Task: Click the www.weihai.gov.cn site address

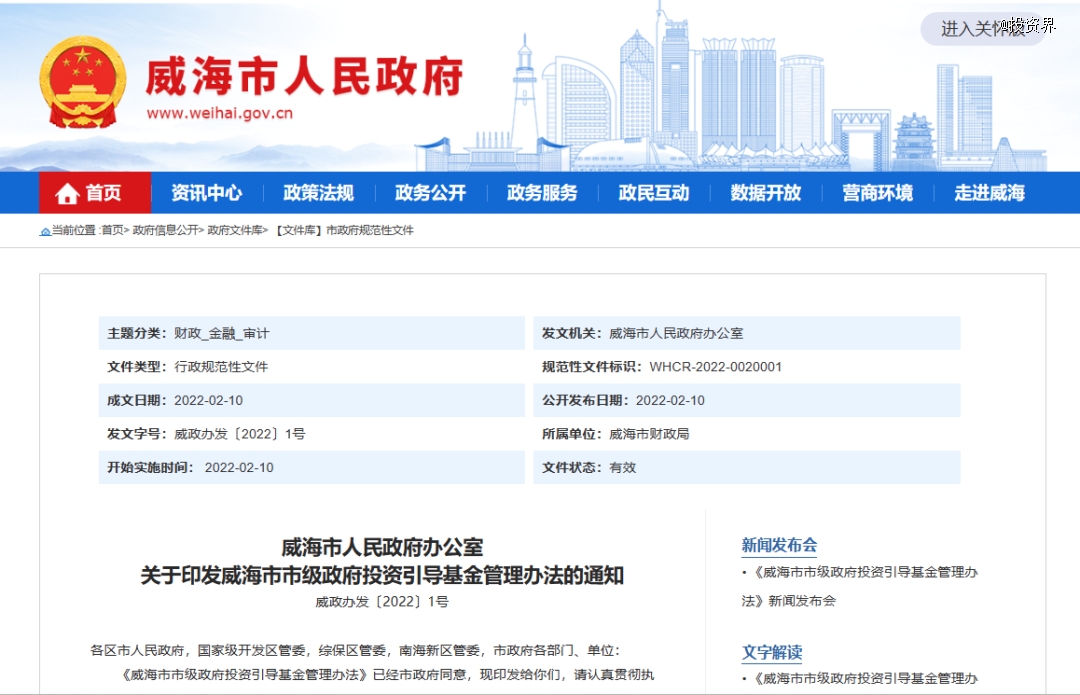Action: pos(219,113)
